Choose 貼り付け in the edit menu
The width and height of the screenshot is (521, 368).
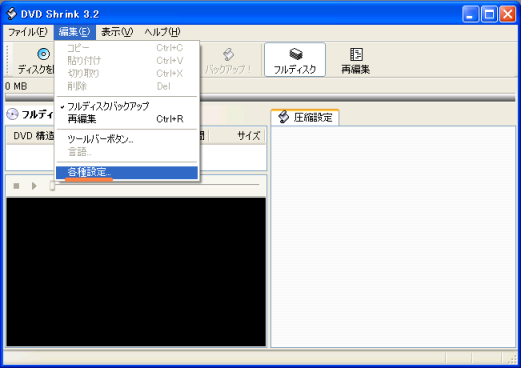click(x=127, y=61)
